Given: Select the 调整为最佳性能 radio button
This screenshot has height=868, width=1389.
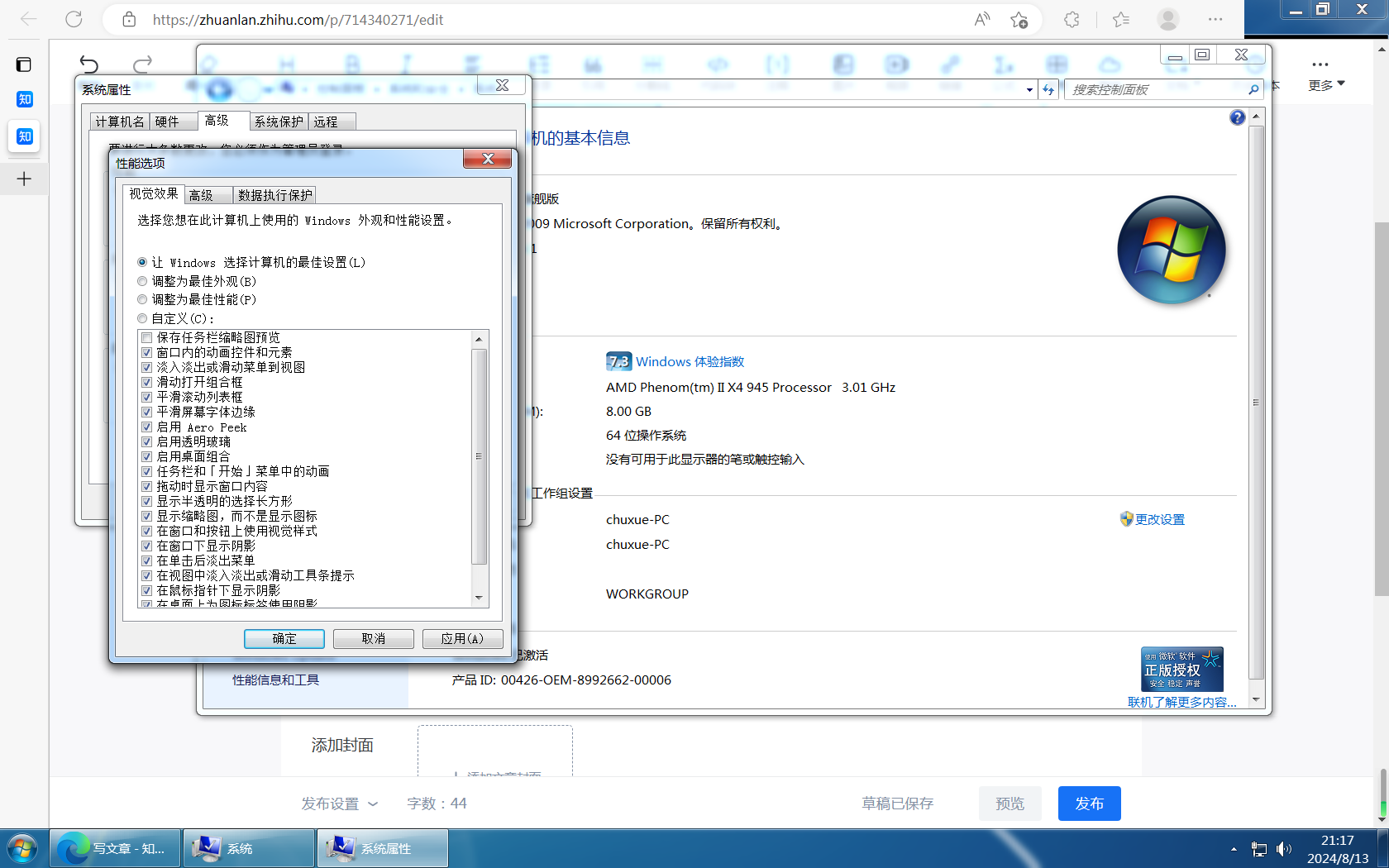Looking at the screenshot, I should (141, 299).
